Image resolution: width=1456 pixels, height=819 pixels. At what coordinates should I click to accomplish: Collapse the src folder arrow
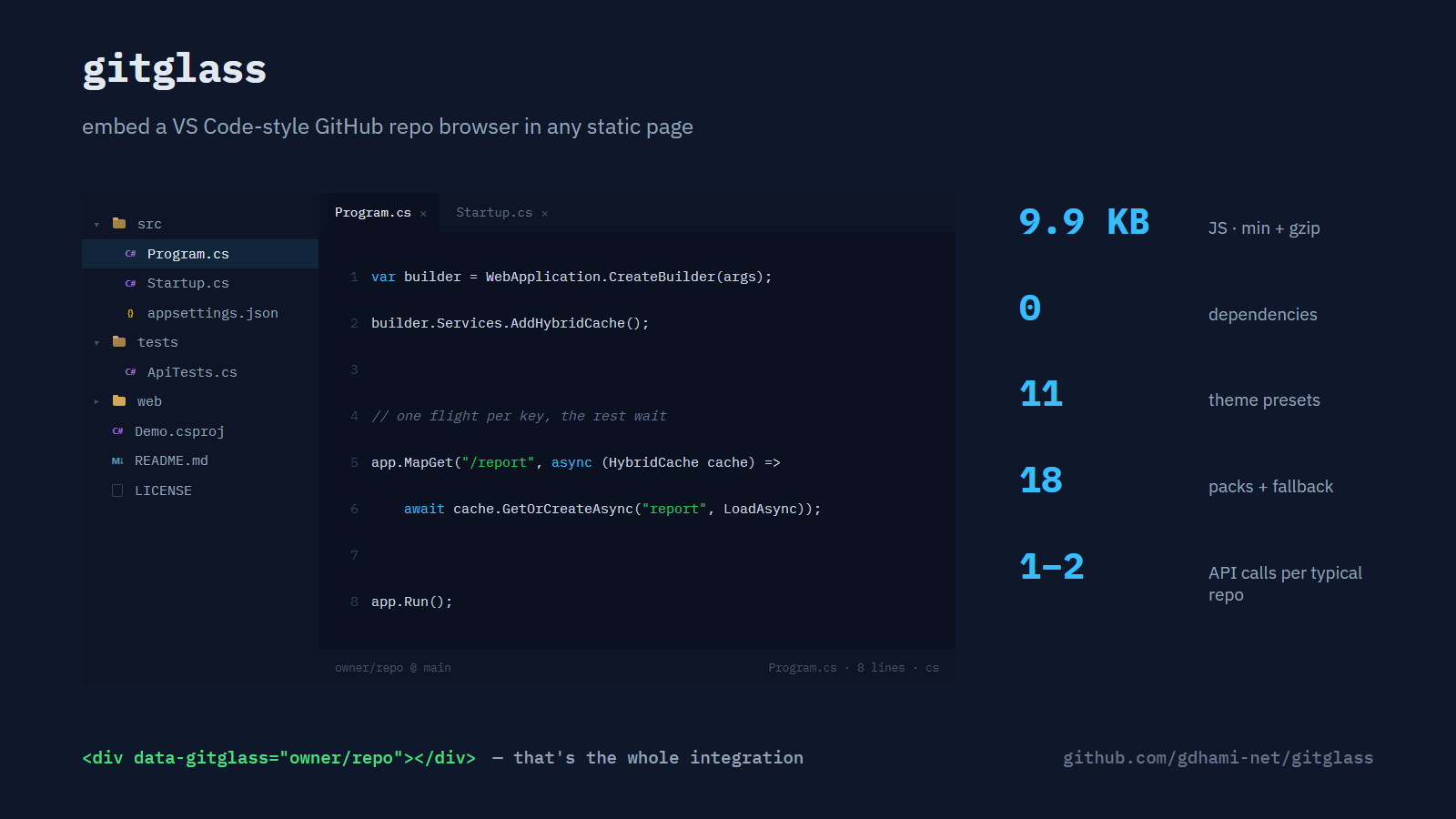(96, 224)
